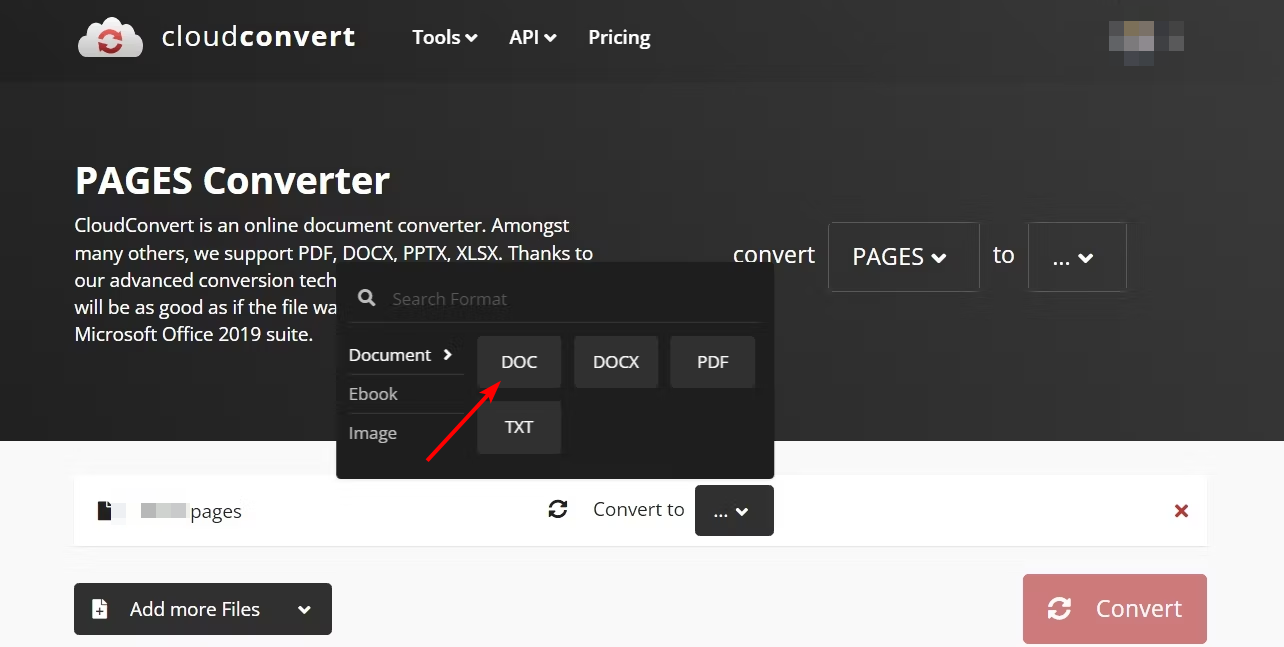The height and width of the screenshot is (647, 1284).
Task: Select the Image format category
Action: pos(373,433)
